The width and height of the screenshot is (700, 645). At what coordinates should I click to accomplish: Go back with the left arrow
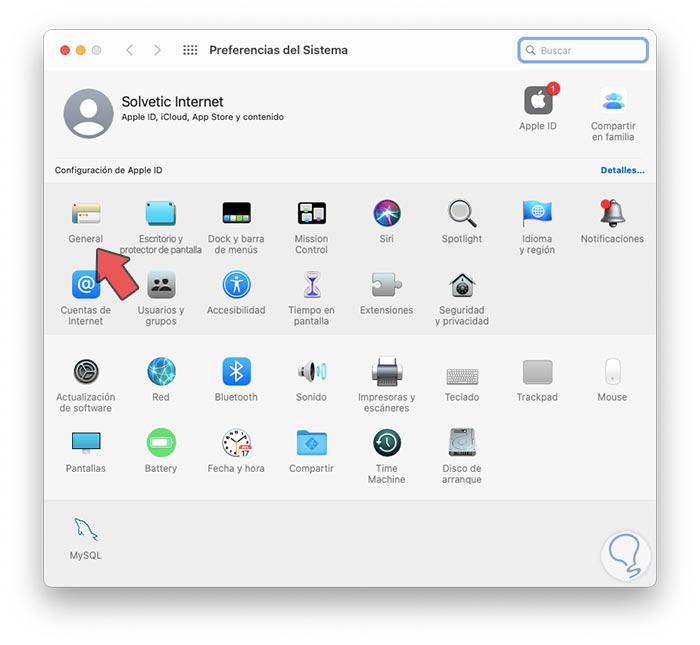(x=129, y=50)
